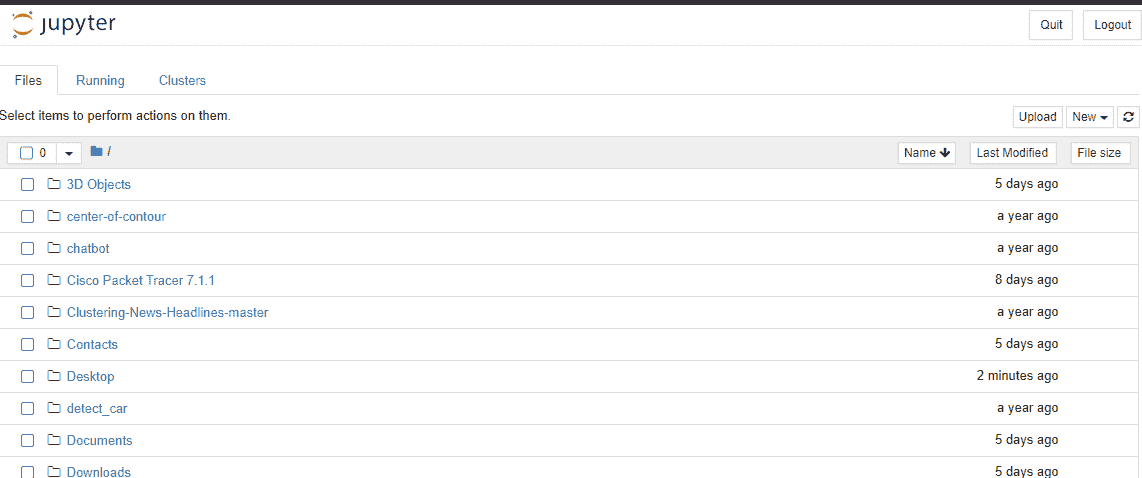Open the Clustering-News-Headlines-master folder link
Image resolution: width=1142 pixels, height=478 pixels.
[167, 312]
